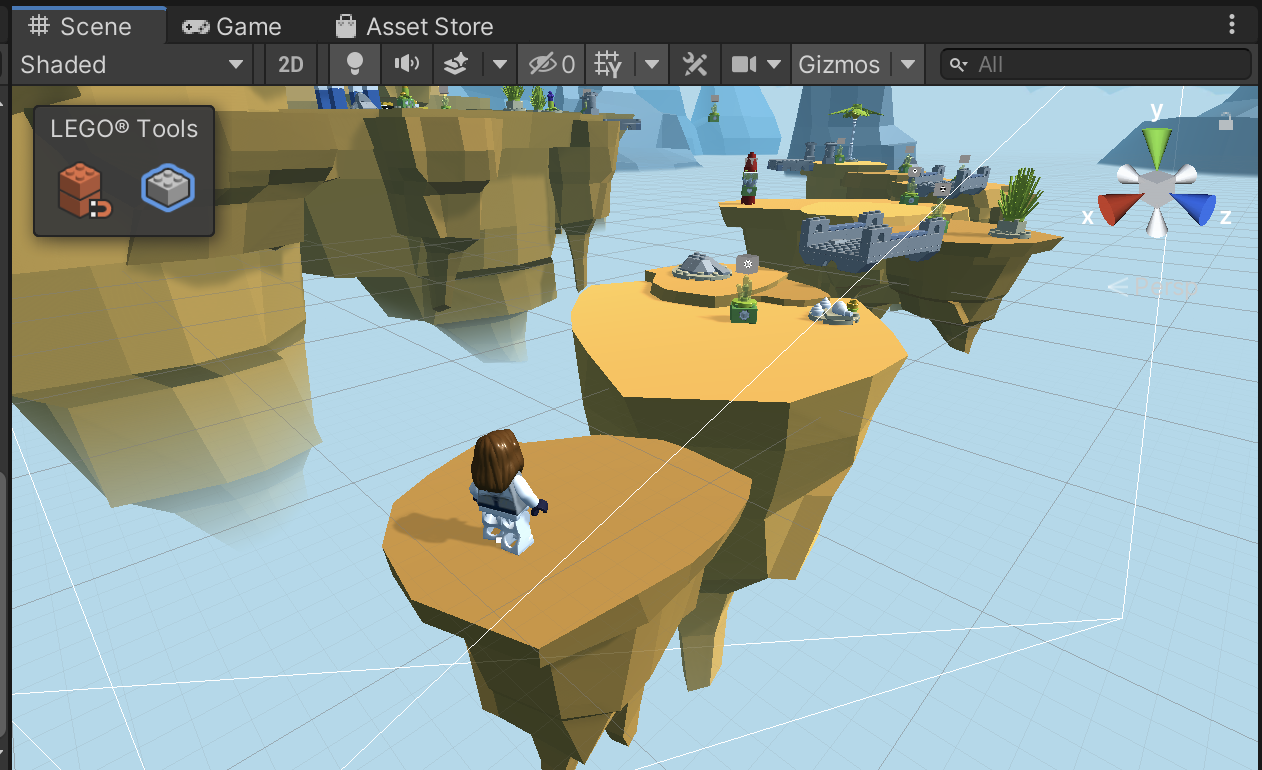Toggle scene effects (skybox, fog) button
Screen dimensions: 1262x770
tap(456, 65)
